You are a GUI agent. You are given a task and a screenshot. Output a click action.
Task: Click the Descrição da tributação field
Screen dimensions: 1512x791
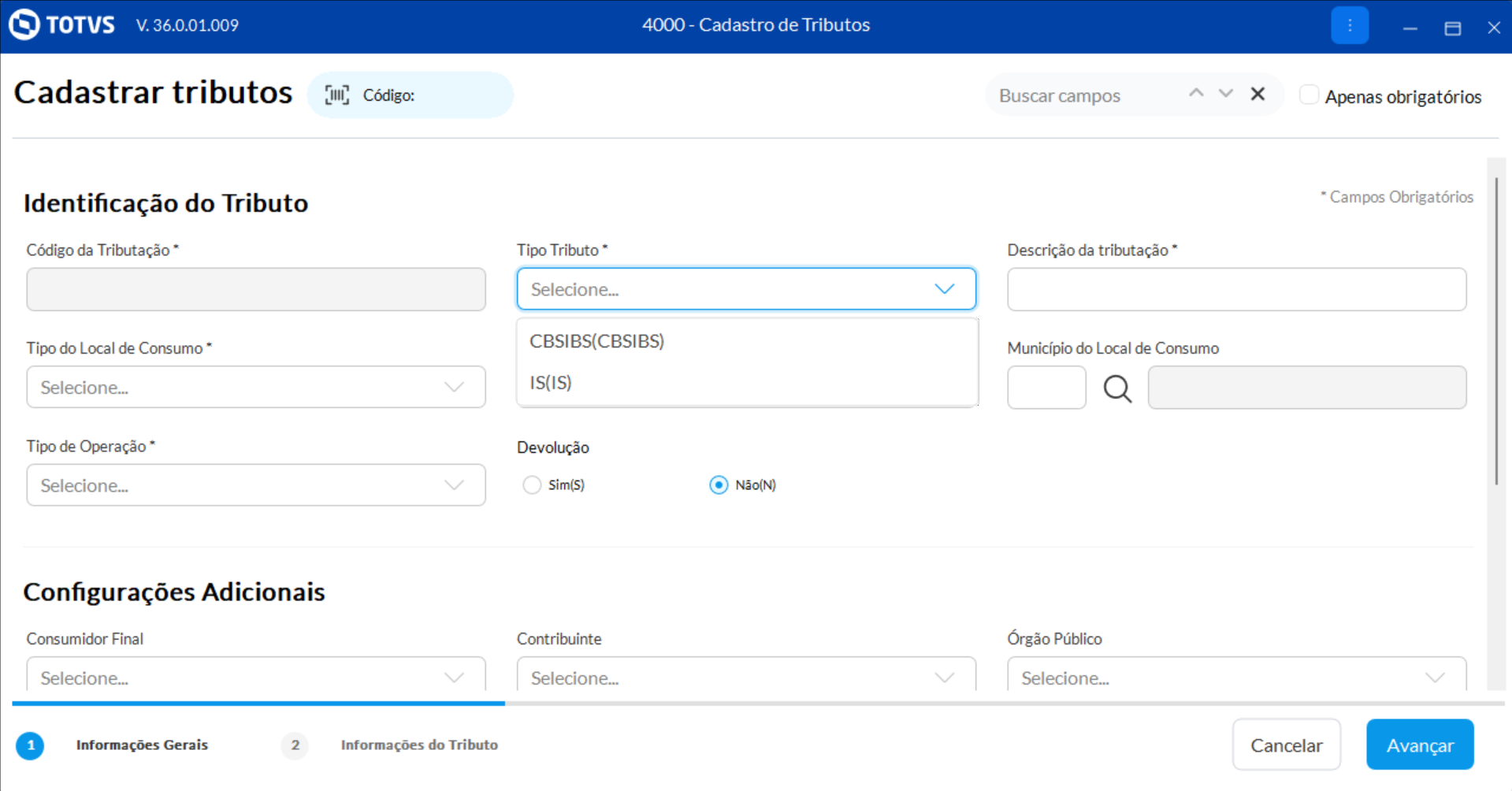pos(1236,289)
